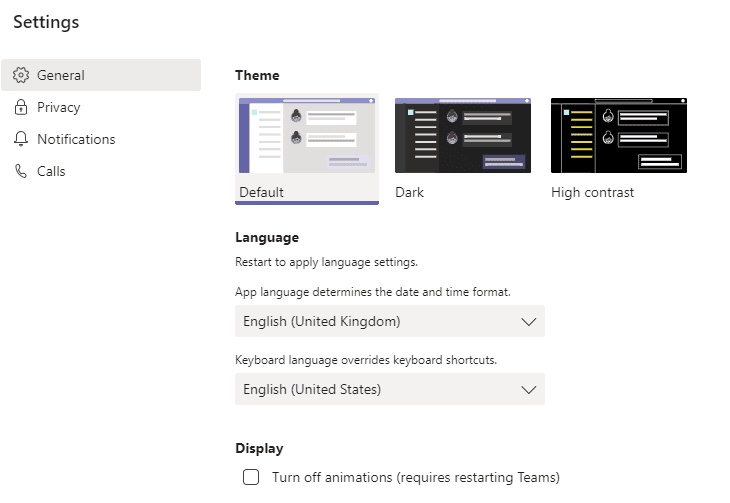730x503 pixels.
Task: Click the High contrast label text
Action: pos(592,192)
